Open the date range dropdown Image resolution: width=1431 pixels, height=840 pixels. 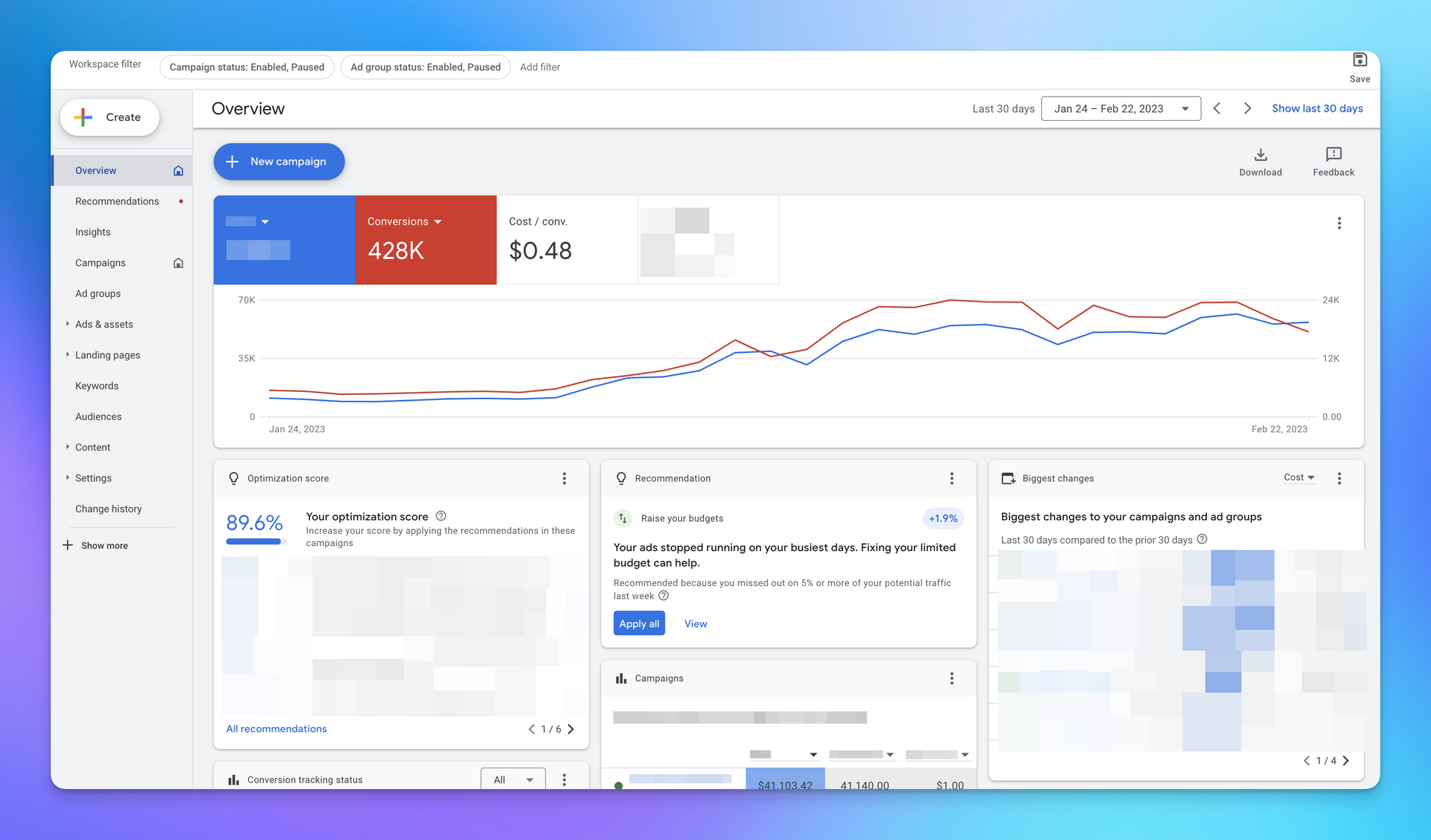[1121, 109]
